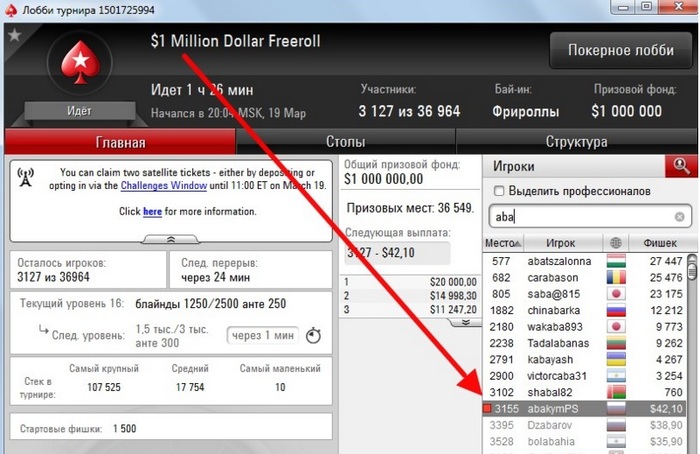Select player row kabayash

point(585,359)
